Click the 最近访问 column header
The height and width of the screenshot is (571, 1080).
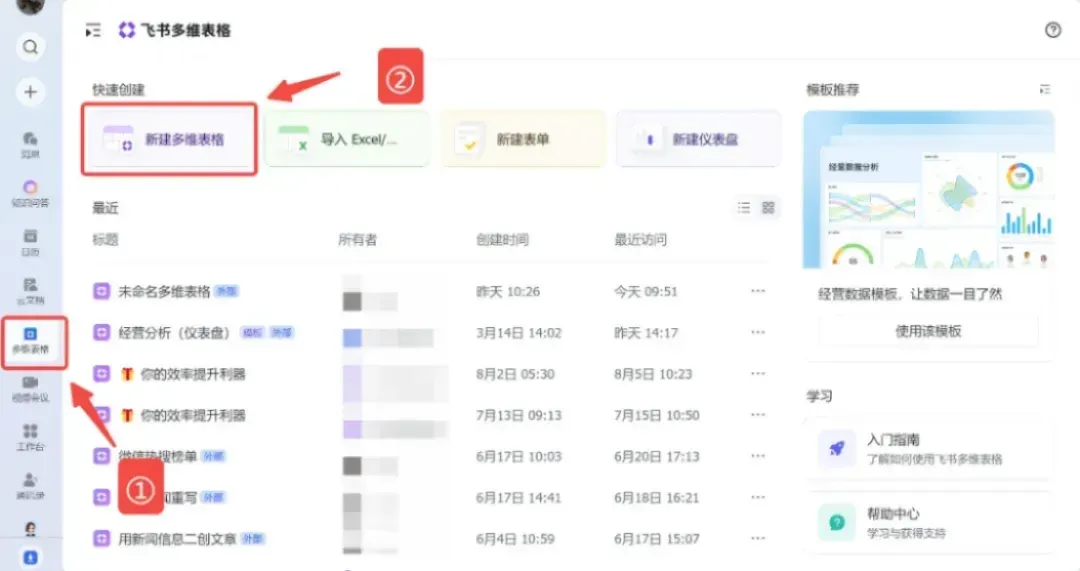click(x=641, y=240)
